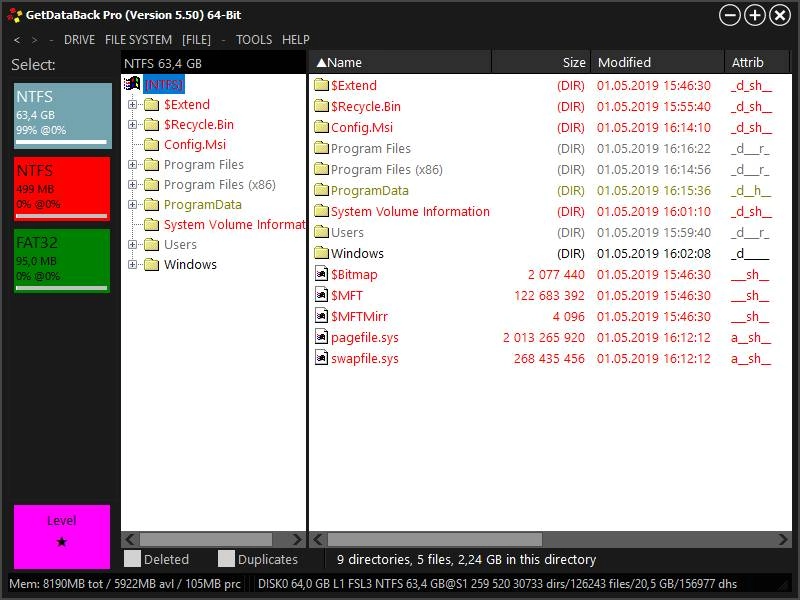
Task: Click the NTFS root drive icon in tree
Action: click(132, 84)
